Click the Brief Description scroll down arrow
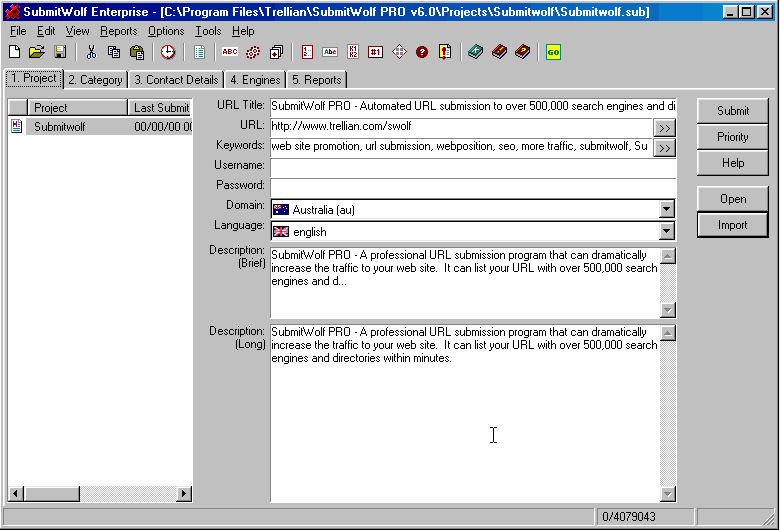The width and height of the screenshot is (780, 531). 668,310
